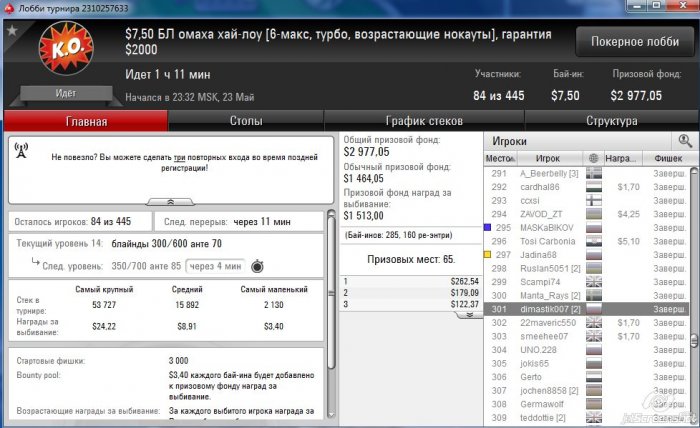The height and width of the screenshot is (428, 700).
Task: Sort players by Место column
Action: (500, 158)
